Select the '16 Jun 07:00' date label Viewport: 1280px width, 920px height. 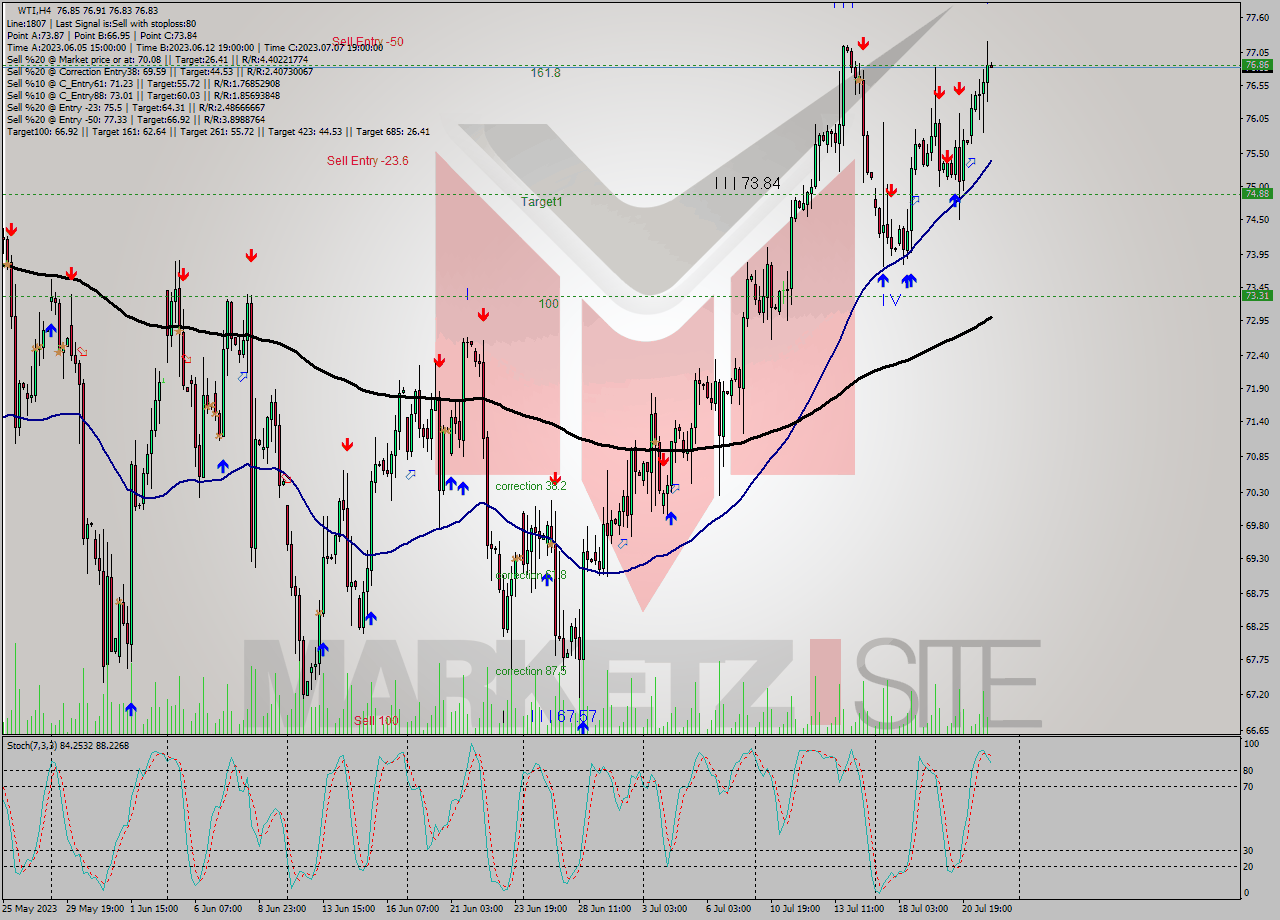pos(411,909)
